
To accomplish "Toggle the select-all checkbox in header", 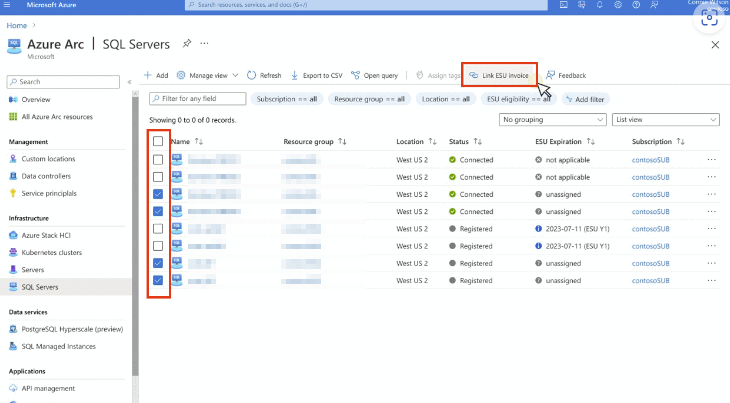I will [158, 141].
